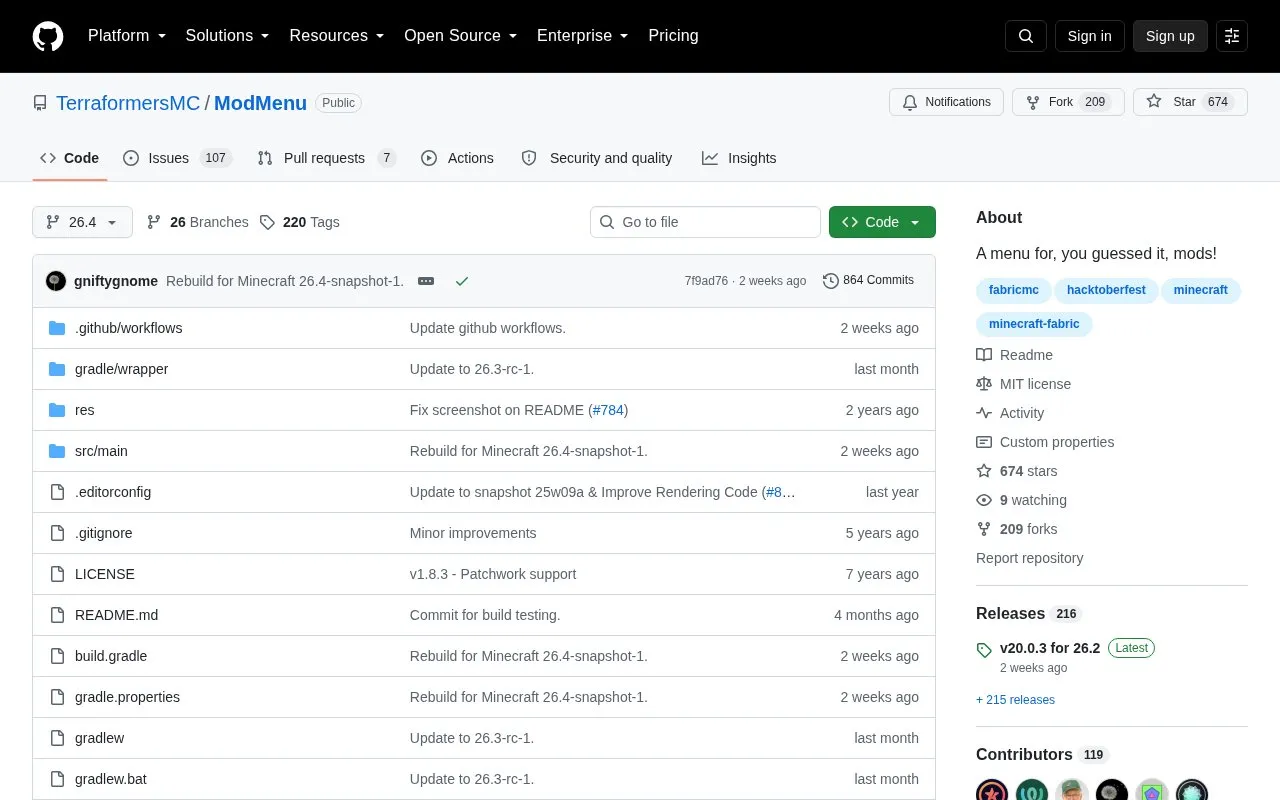Click the green checkmark commit status icon
The width and height of the screenshot is (1280, 800).
click(462, 281)
